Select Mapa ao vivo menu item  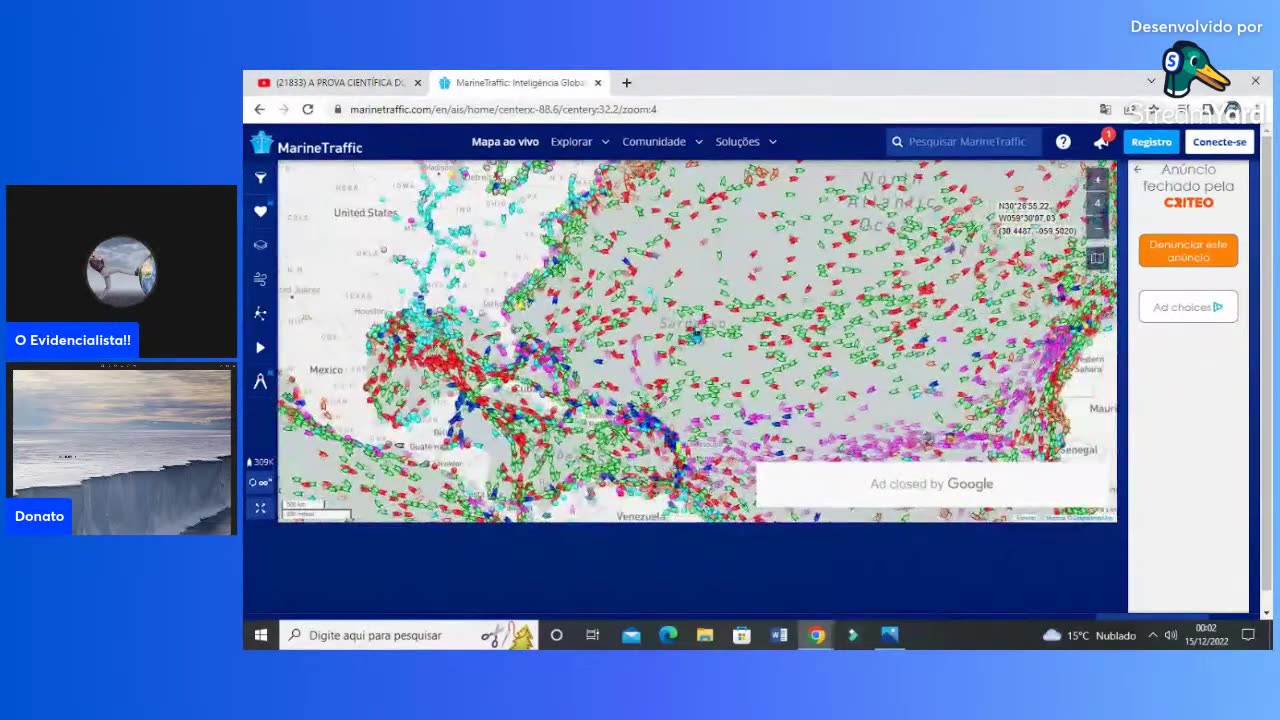click(x=505, y=142)
